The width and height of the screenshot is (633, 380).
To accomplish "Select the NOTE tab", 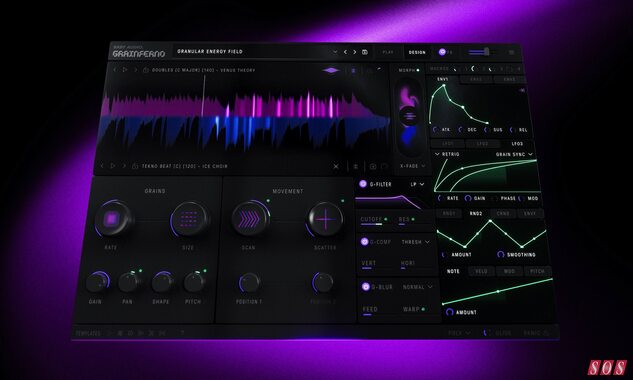I will [453, 271].
